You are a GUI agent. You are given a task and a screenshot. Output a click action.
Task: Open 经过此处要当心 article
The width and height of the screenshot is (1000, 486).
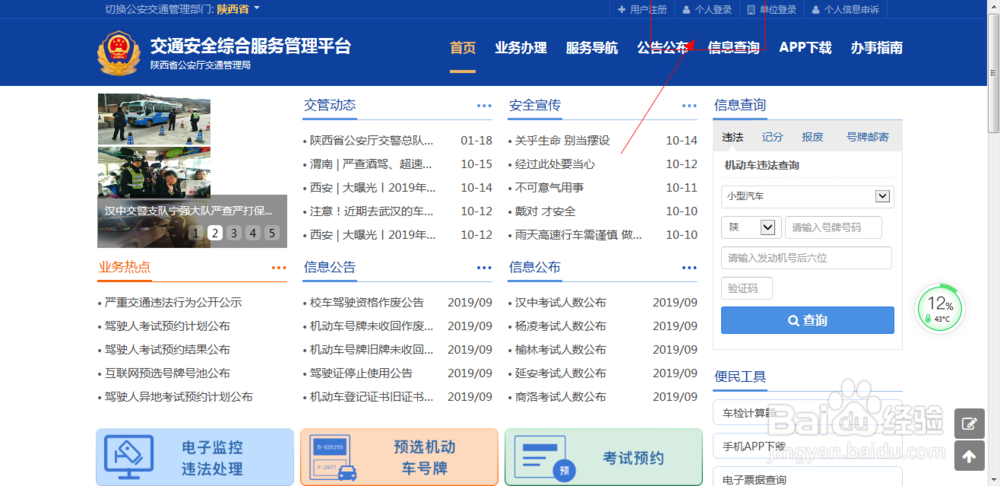(555, 164)
